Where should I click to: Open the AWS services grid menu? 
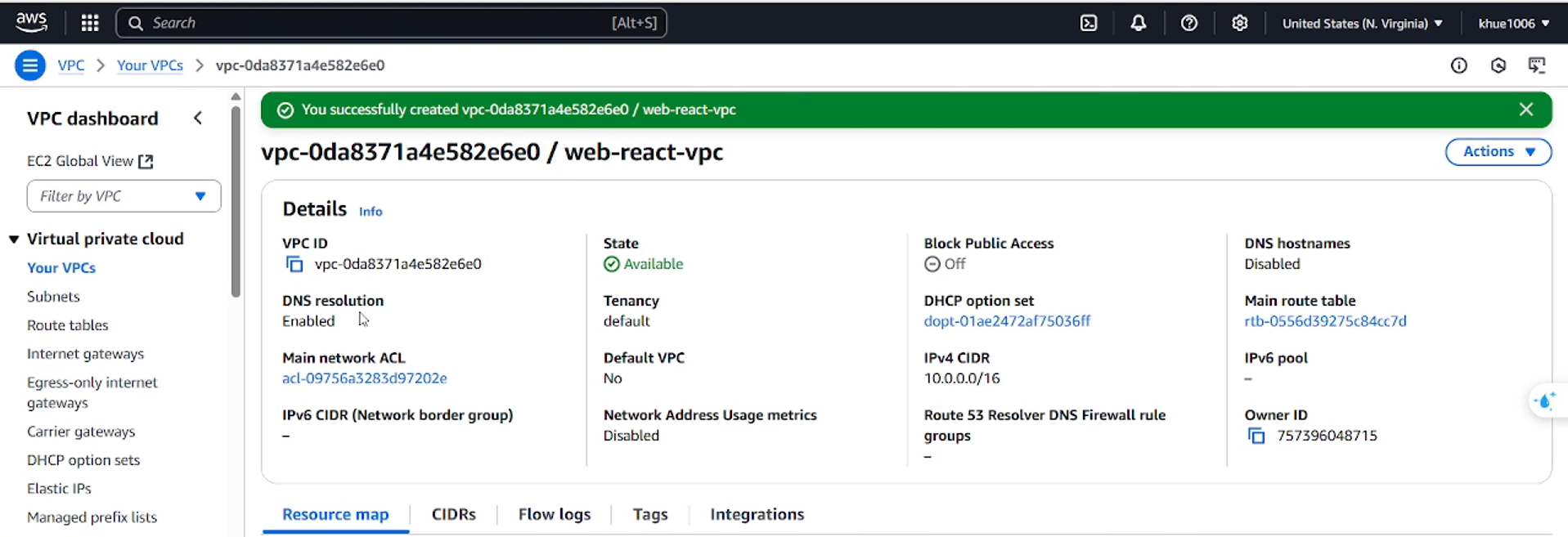[90, 23]
